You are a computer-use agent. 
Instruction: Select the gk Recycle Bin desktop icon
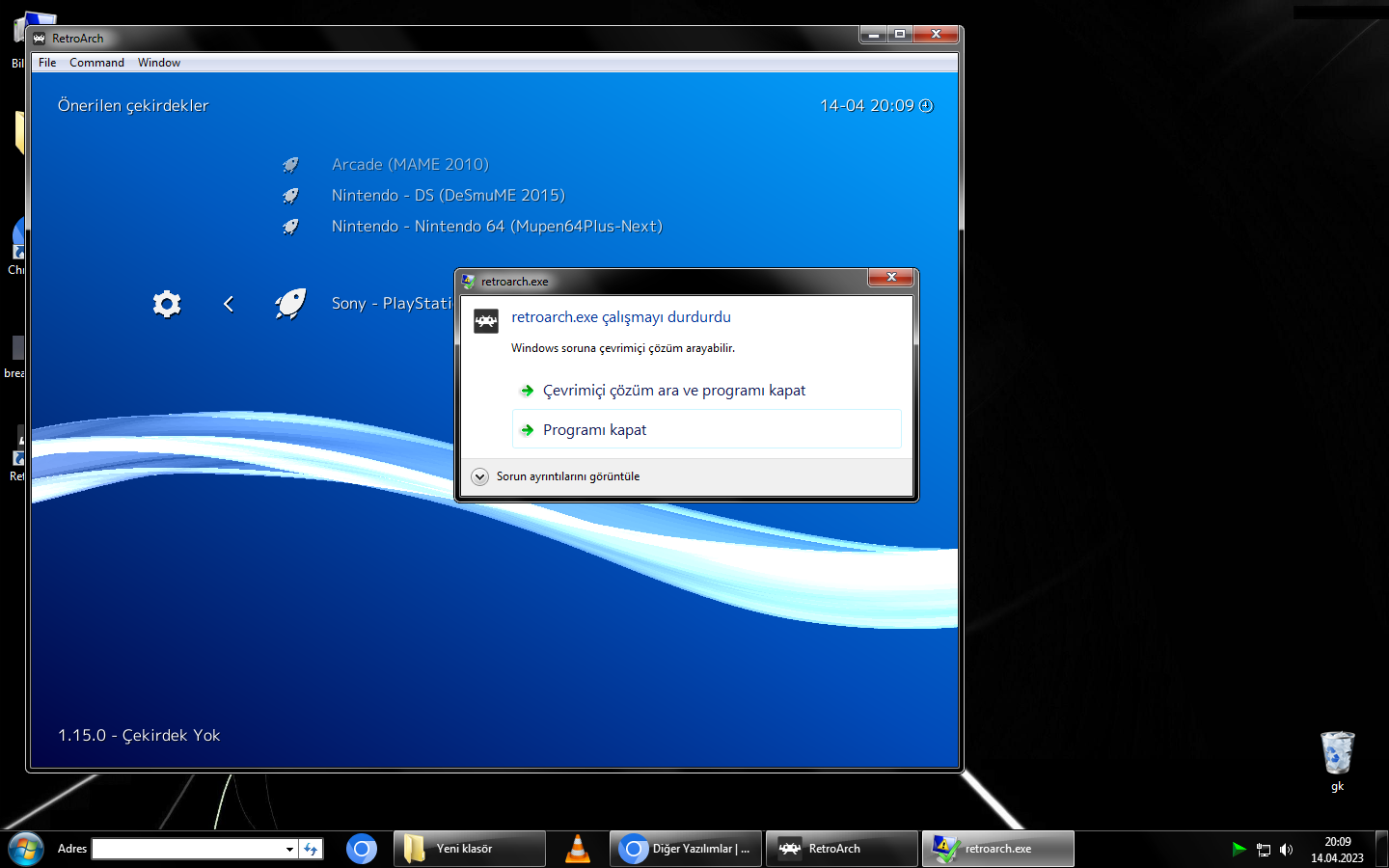point(1338,762)
